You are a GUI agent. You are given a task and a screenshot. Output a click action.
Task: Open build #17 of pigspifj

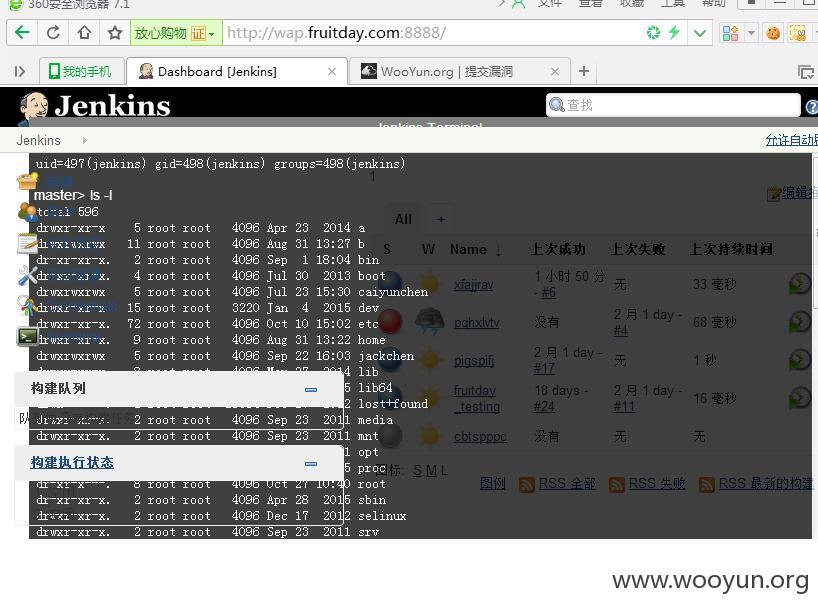click(x=544, y=368)
